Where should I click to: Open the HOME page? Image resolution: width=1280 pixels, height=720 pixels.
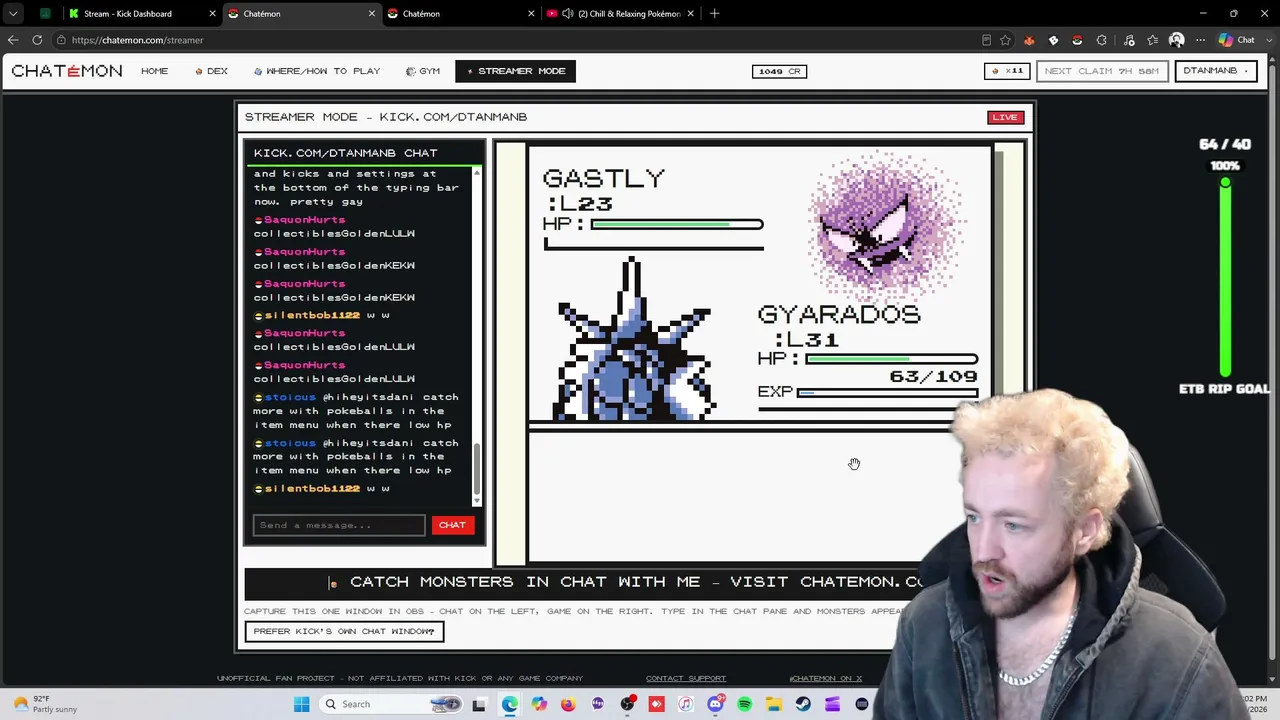point(155,71)
